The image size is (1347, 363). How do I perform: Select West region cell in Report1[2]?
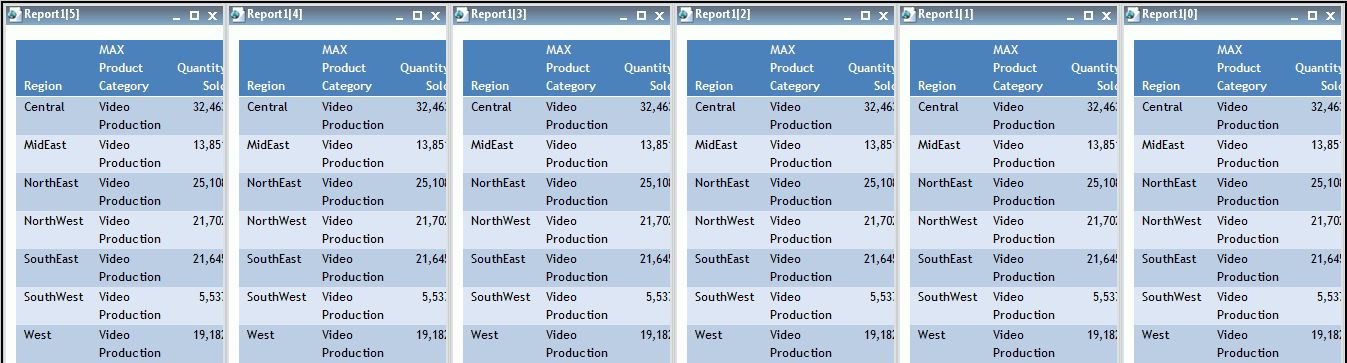(x=709, y=335)
